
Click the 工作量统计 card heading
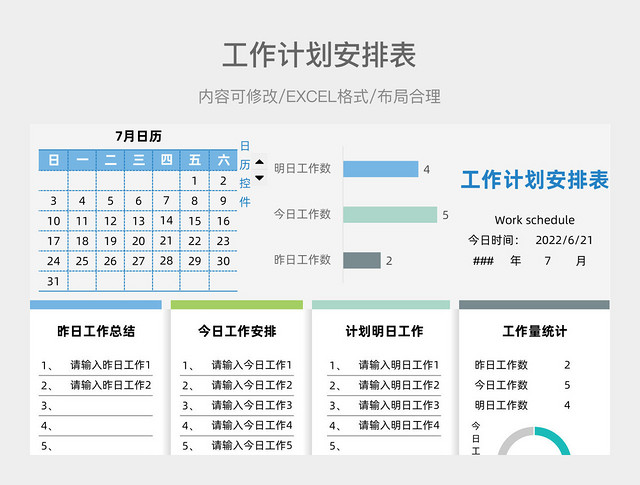click(x=535, y=331)
